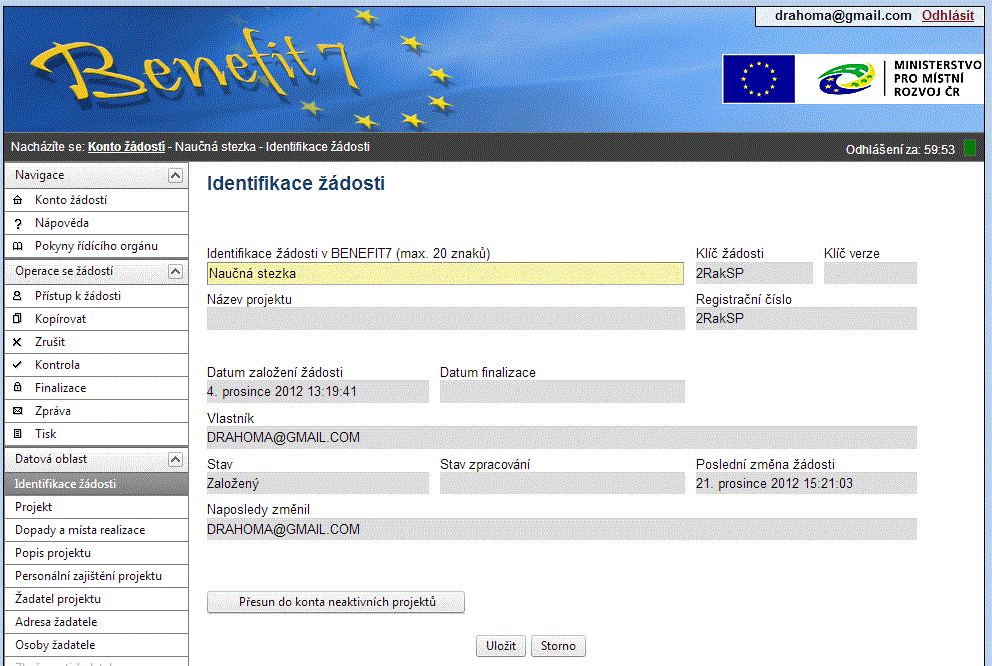Screen dimensions: 992x666
Task: Select Finalizace operation
Action: coord(96,388)
